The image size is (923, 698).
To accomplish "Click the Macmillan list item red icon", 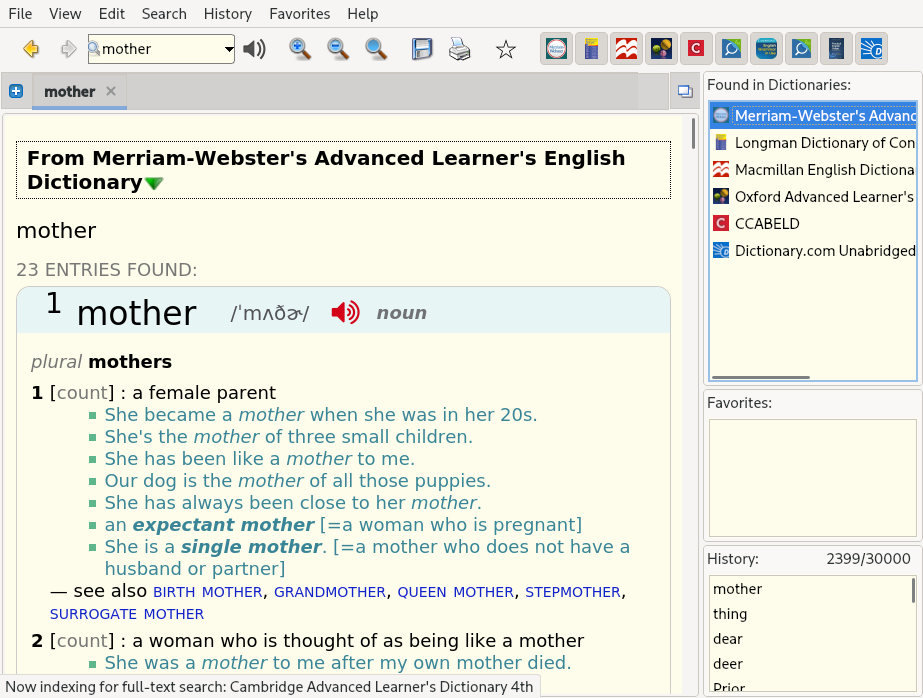I will pos(721,169).
